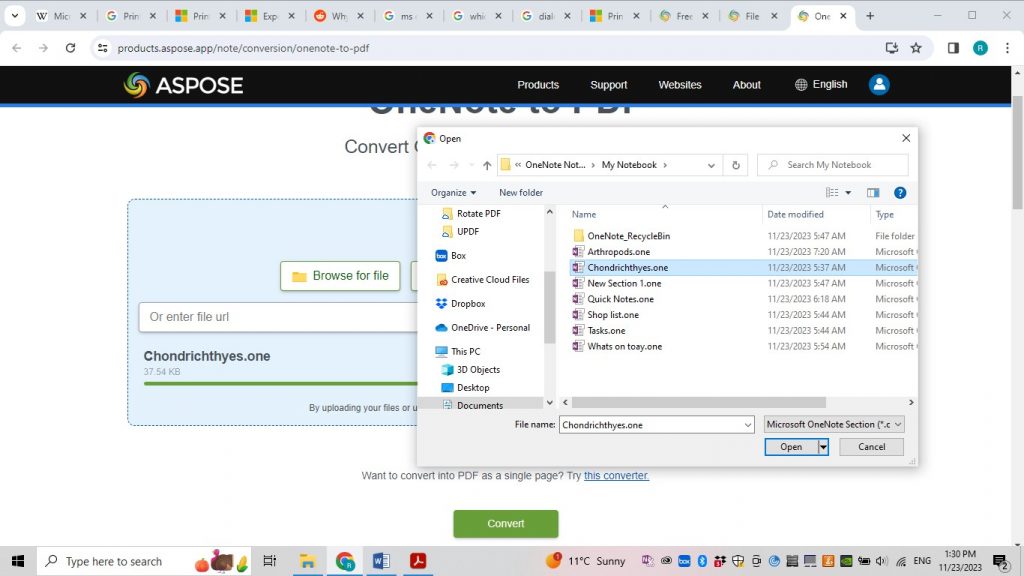The height and width of the screenshot is (576, 1024).
Task: Select Dropbox from the navigation pane
Action: (x=470, y=303)
